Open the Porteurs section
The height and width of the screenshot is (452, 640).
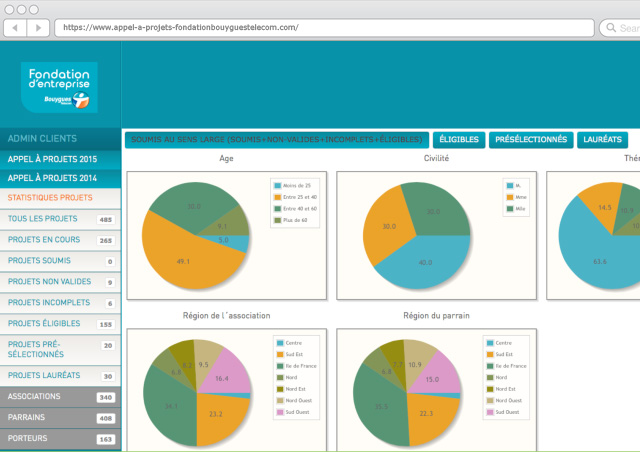click(x=60, y=439)
